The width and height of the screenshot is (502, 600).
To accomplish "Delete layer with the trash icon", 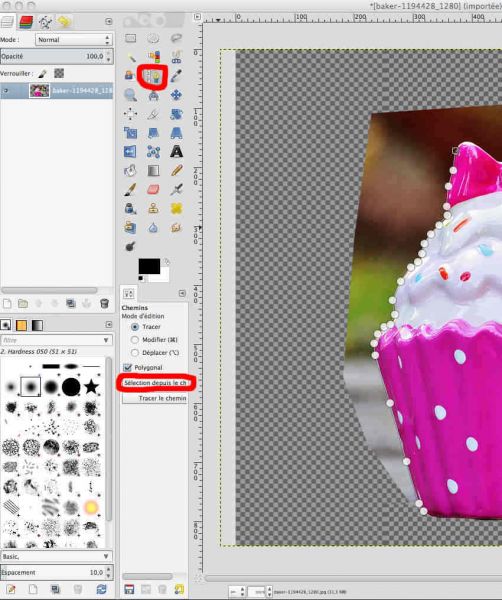I will [x=104, y=303].
